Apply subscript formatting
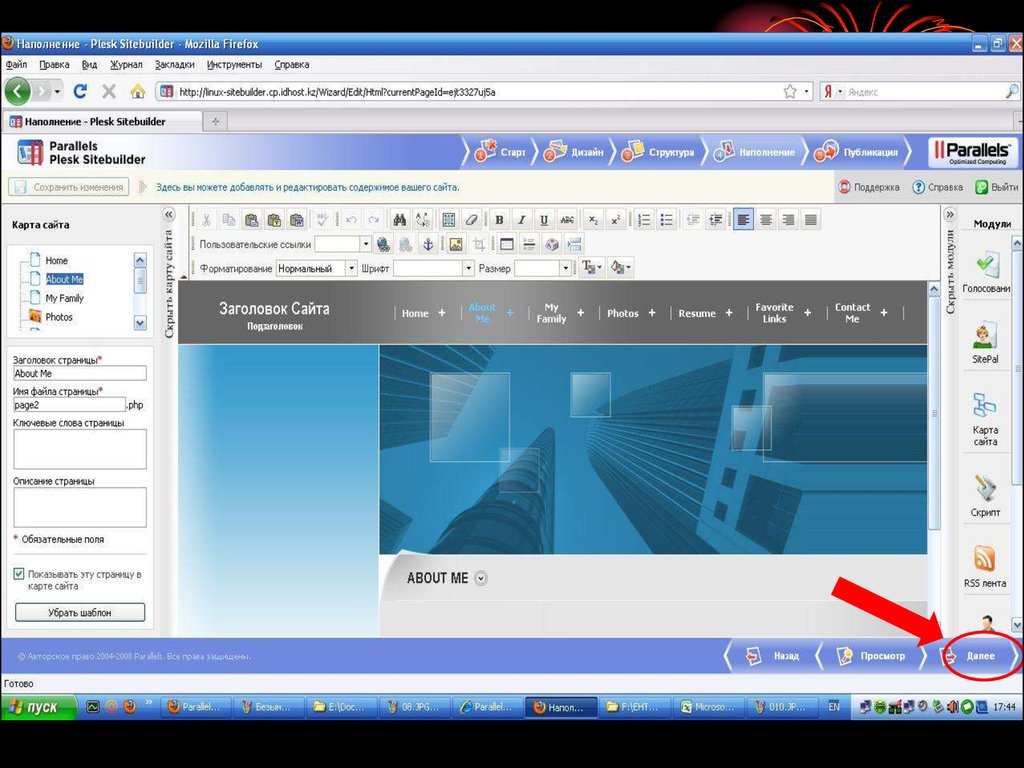This screenshot has width=1024, height=768. [x=593, y=220]
